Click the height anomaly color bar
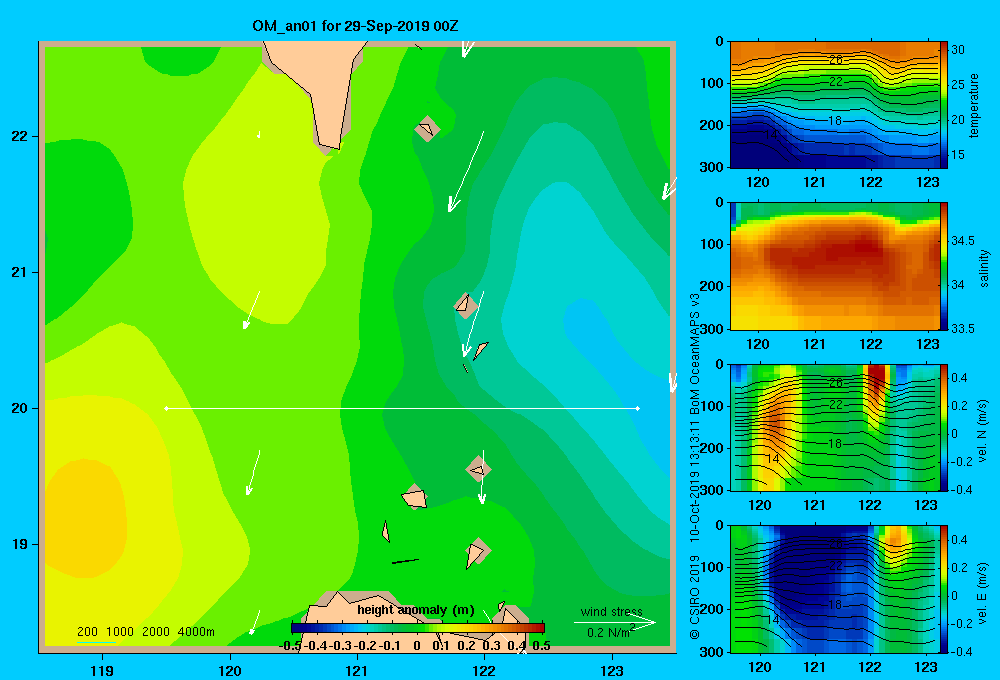This screenshot has width=1000, height=680. tap(418, 628)
